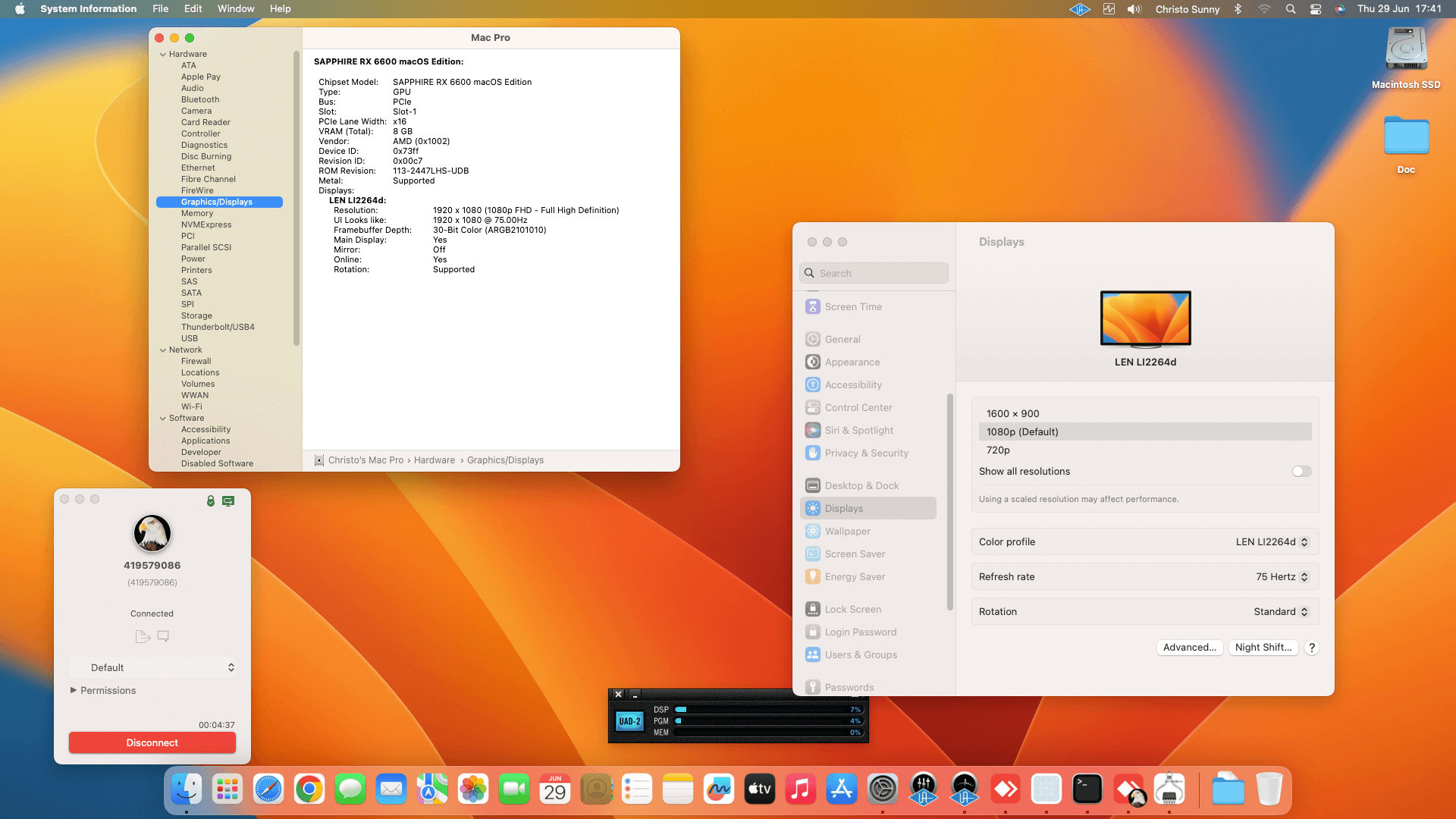
Task: Open the Window menu in System Information
Action: click(x=235, y=8)
